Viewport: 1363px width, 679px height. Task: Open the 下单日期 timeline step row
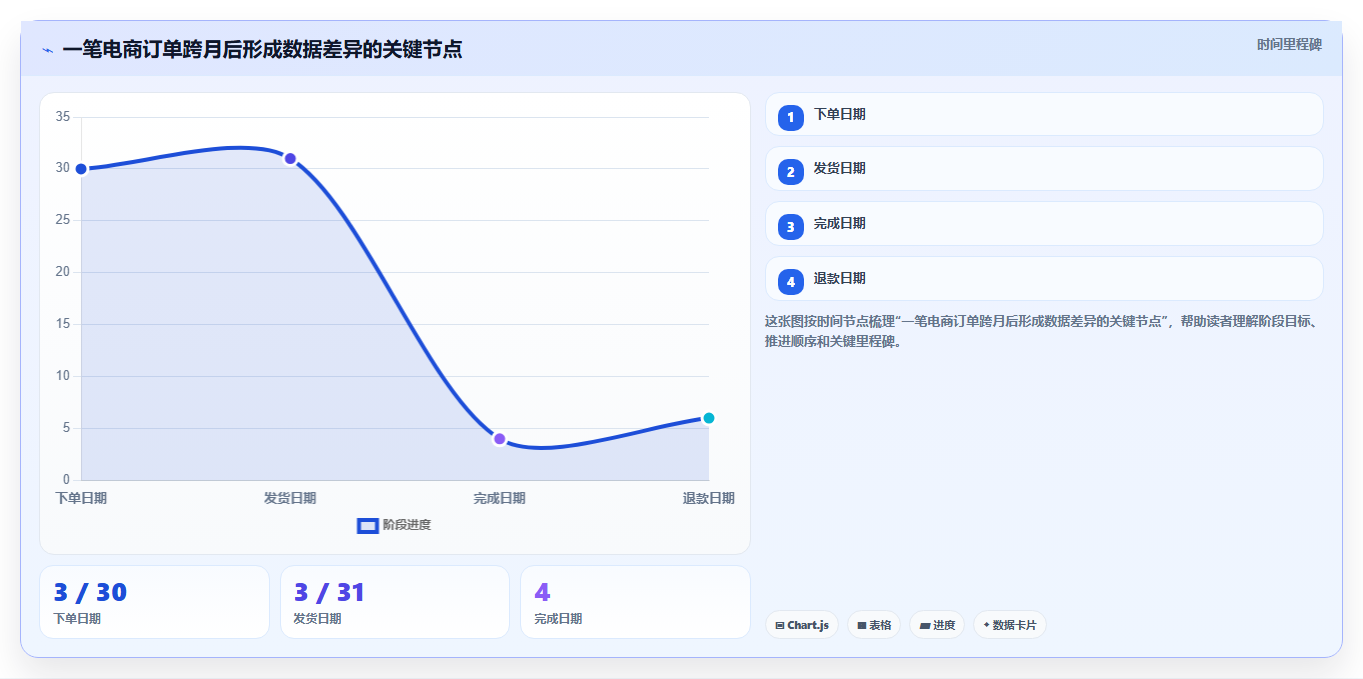1044,114
